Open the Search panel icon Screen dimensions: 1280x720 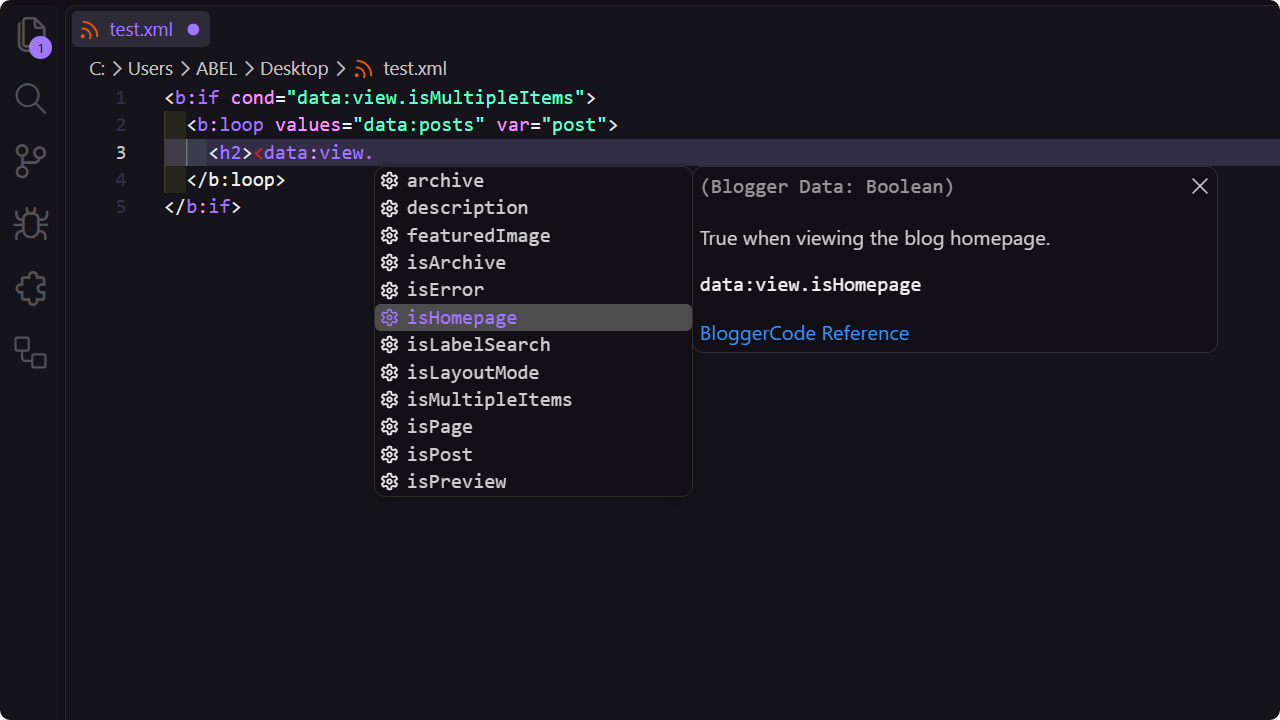tap(31, 98)
